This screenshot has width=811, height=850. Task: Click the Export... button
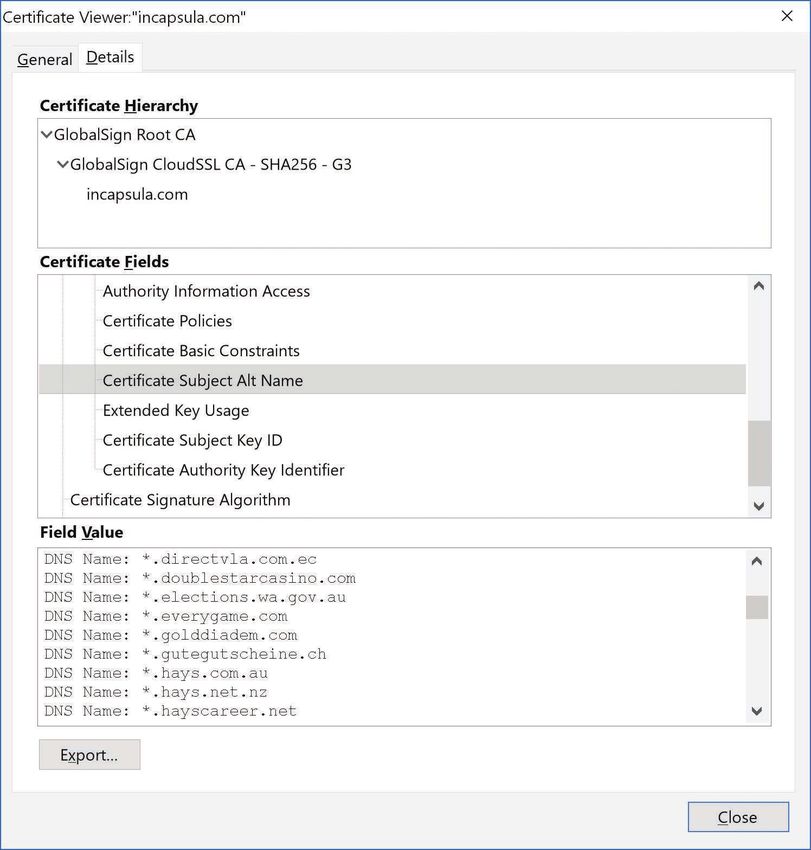(89, 755)
